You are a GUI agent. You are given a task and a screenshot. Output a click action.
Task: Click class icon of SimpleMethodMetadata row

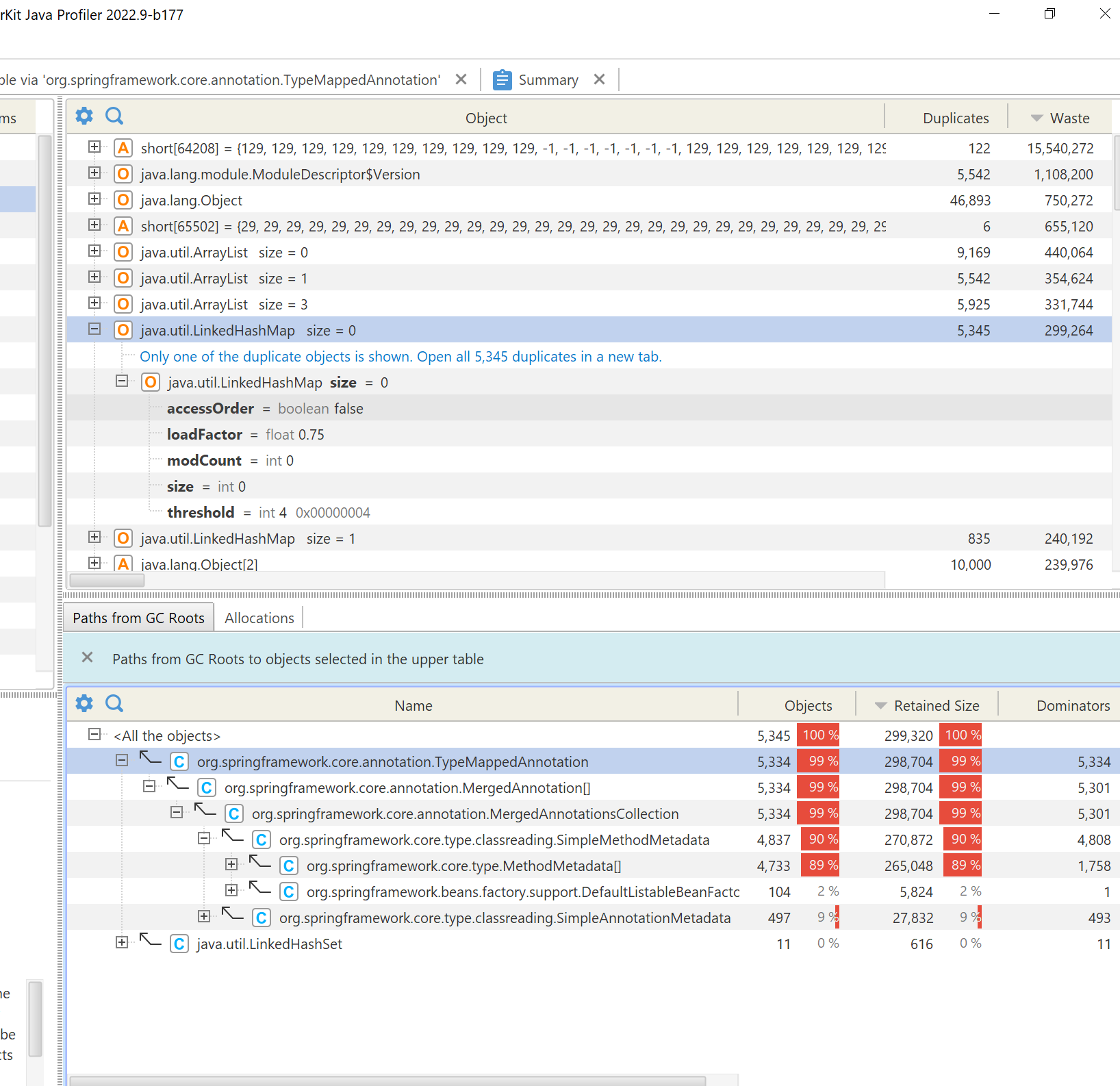click(262, 839)
